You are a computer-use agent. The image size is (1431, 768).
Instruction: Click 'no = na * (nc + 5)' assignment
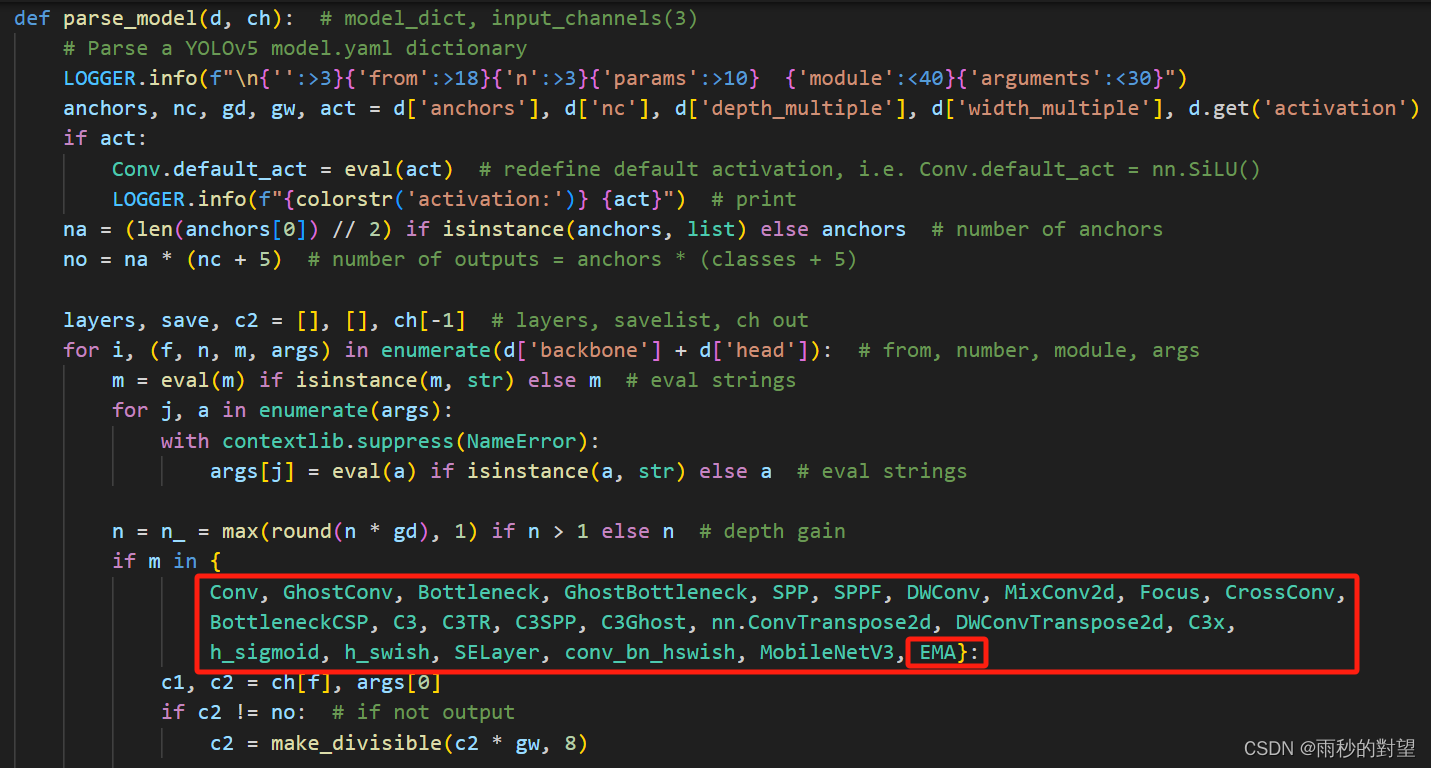pyautogui.click(x=173, y=259)
